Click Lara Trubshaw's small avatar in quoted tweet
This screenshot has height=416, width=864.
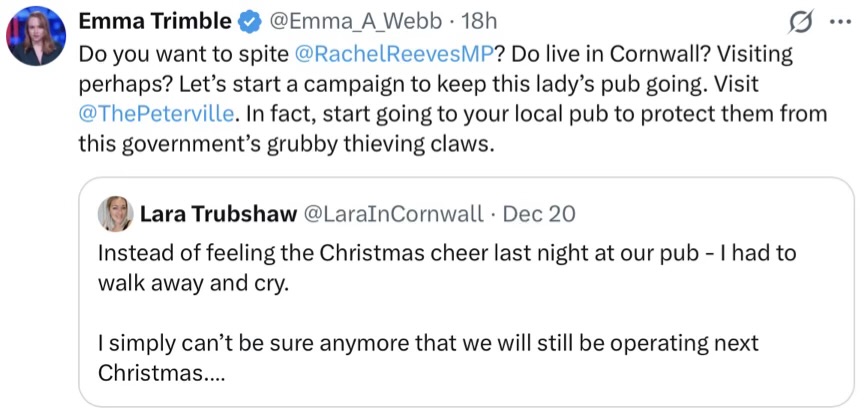[115, 213]
